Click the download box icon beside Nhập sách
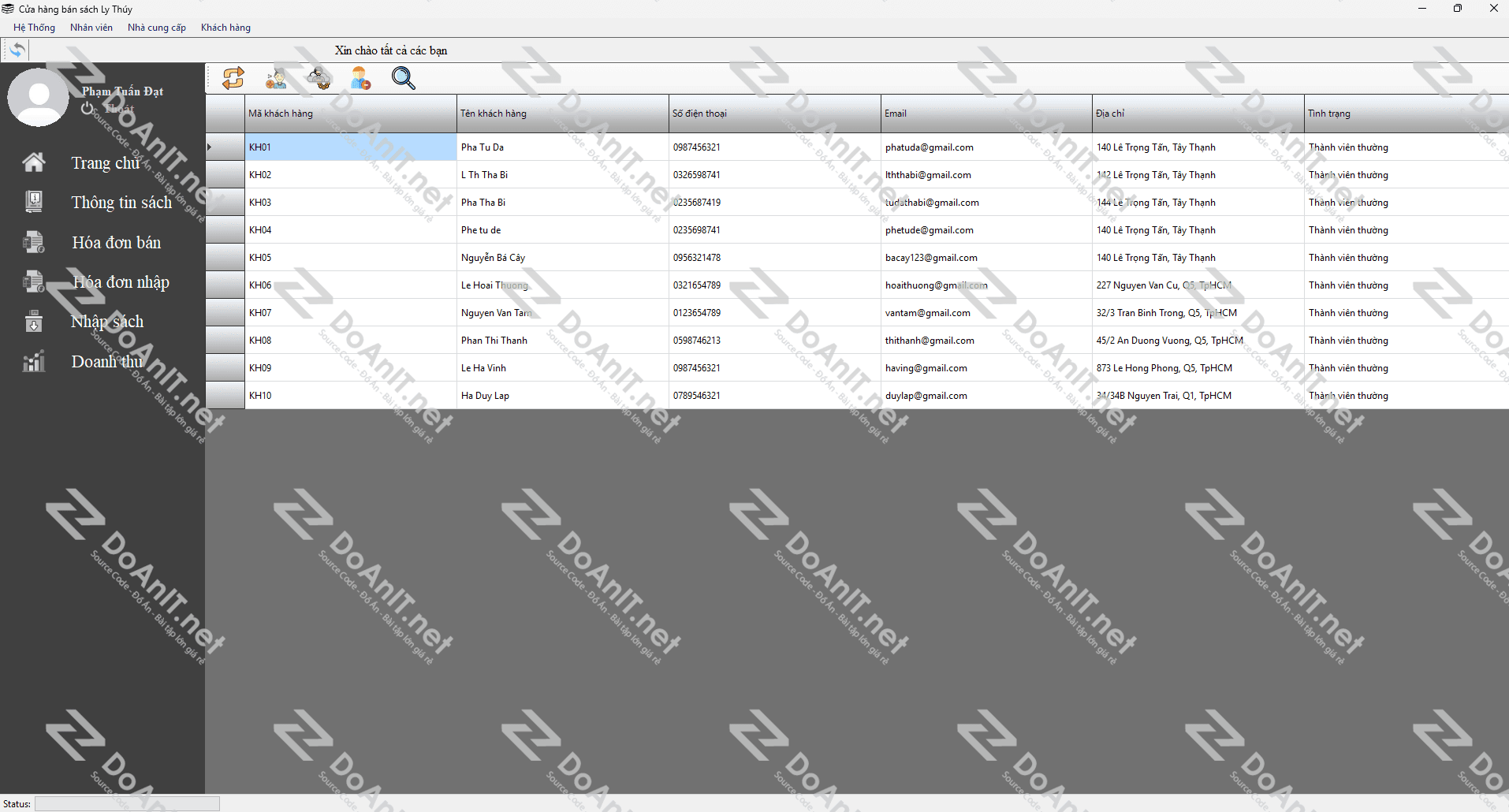The image size is (1509, 812). click(x=34, y=322)
